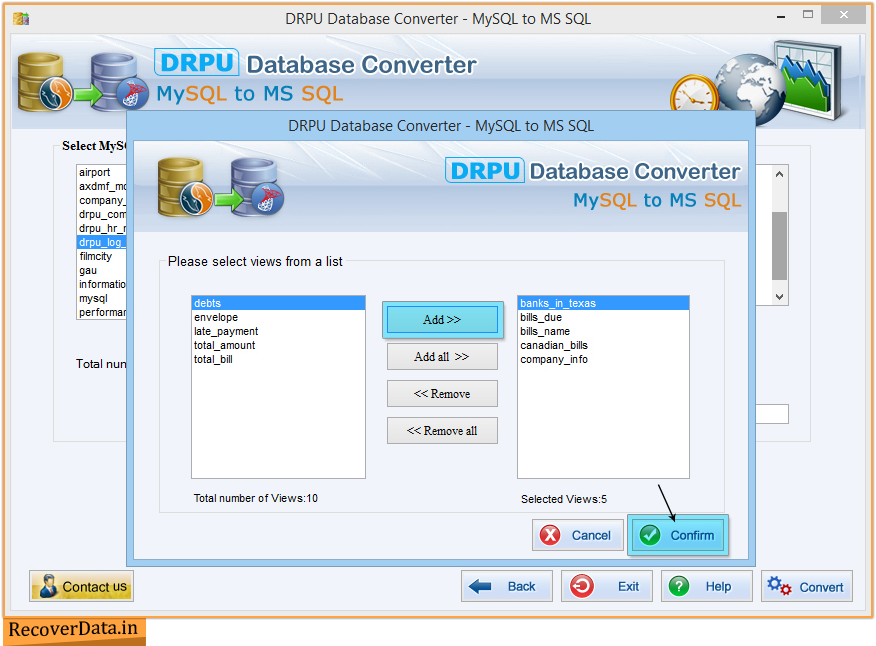876x646 pixels.
Task: Open the Contact us button
Action: pyautogui.click(x=82, y=586)
